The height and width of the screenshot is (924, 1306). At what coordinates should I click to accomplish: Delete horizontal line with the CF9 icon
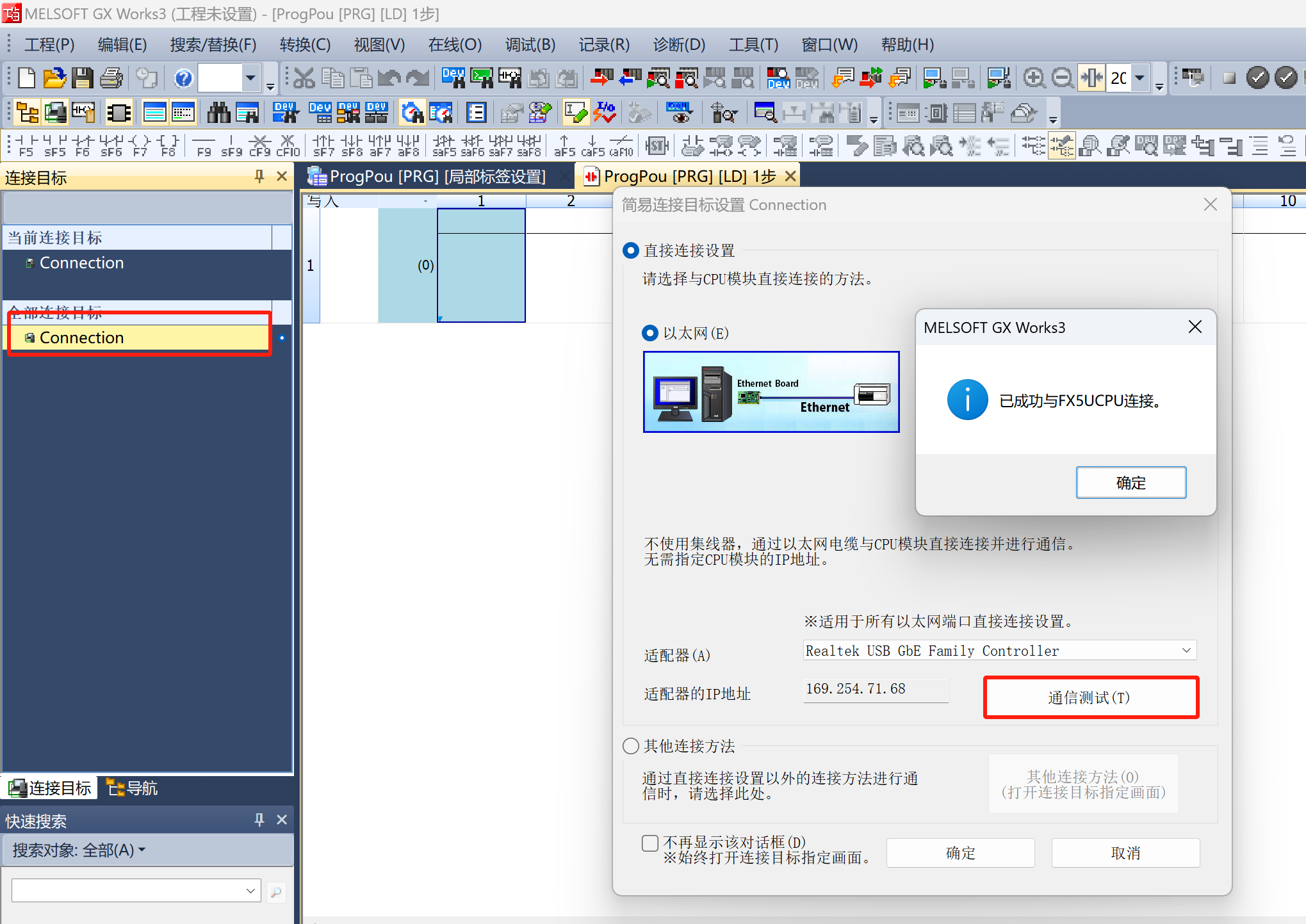tap(259, 146)
